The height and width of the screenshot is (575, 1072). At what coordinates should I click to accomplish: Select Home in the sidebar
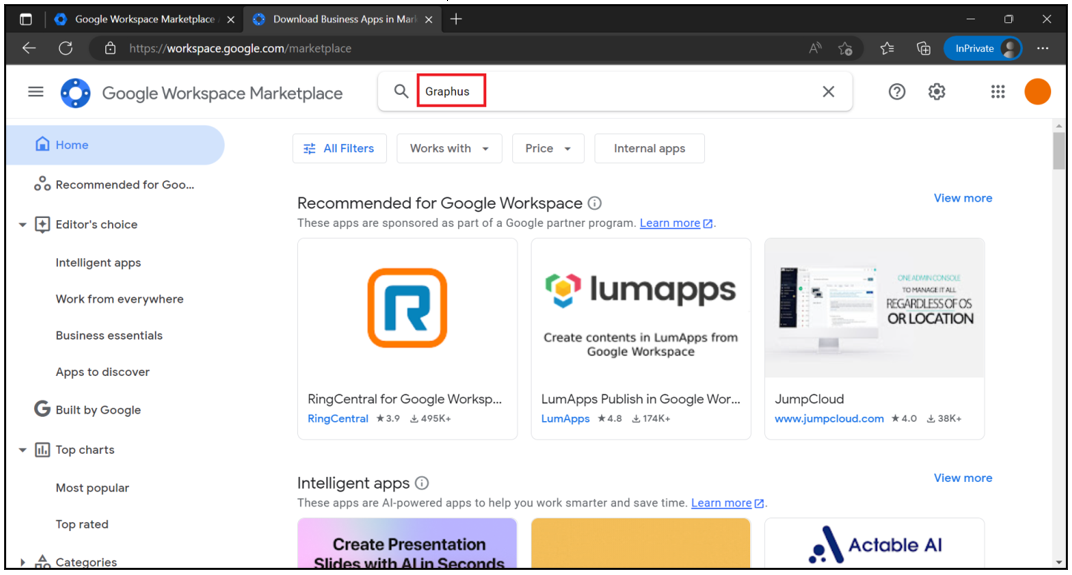click(115, 145)
